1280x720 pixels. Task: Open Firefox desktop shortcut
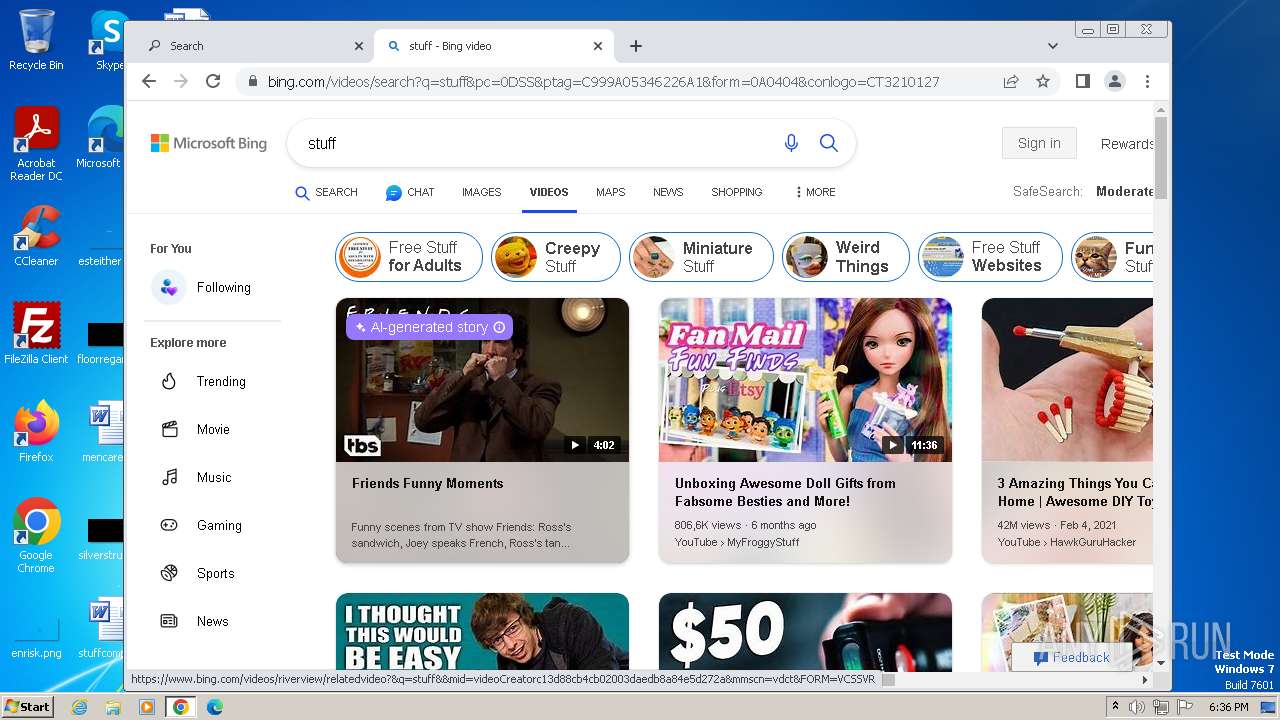tap(36, 432)
